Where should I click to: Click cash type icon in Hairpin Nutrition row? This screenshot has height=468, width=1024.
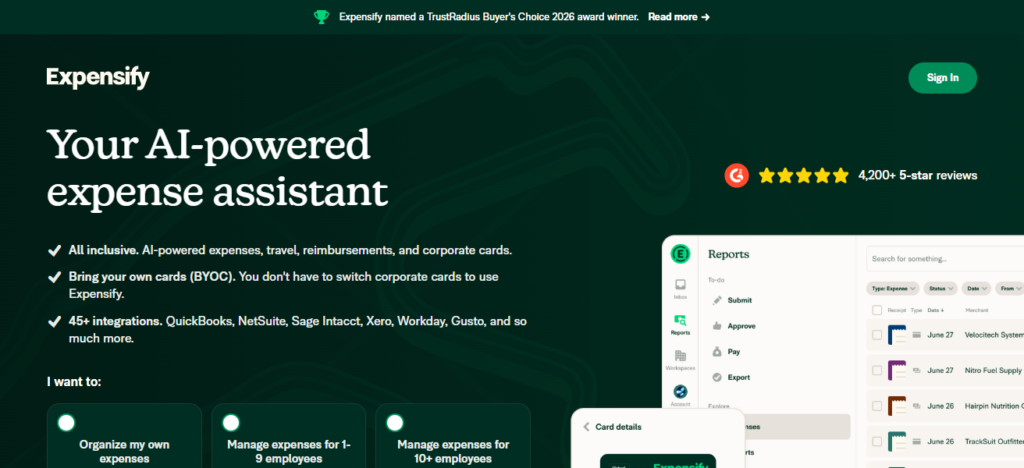pos(916,406)
